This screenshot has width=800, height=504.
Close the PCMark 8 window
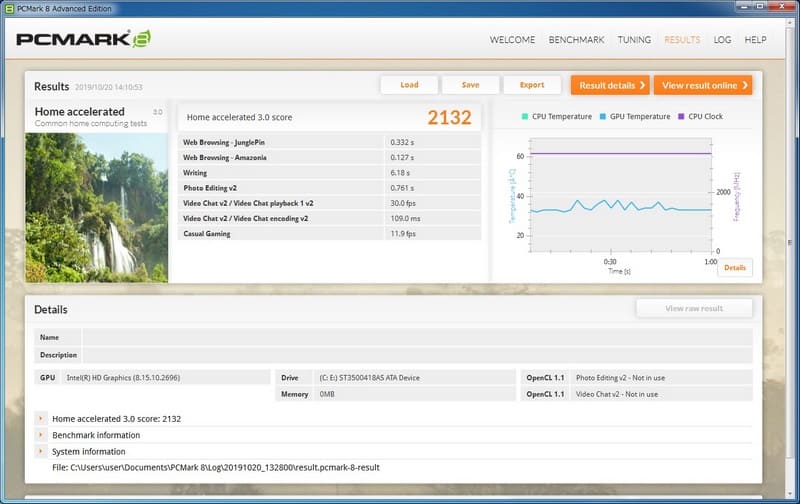coord(782,6)
